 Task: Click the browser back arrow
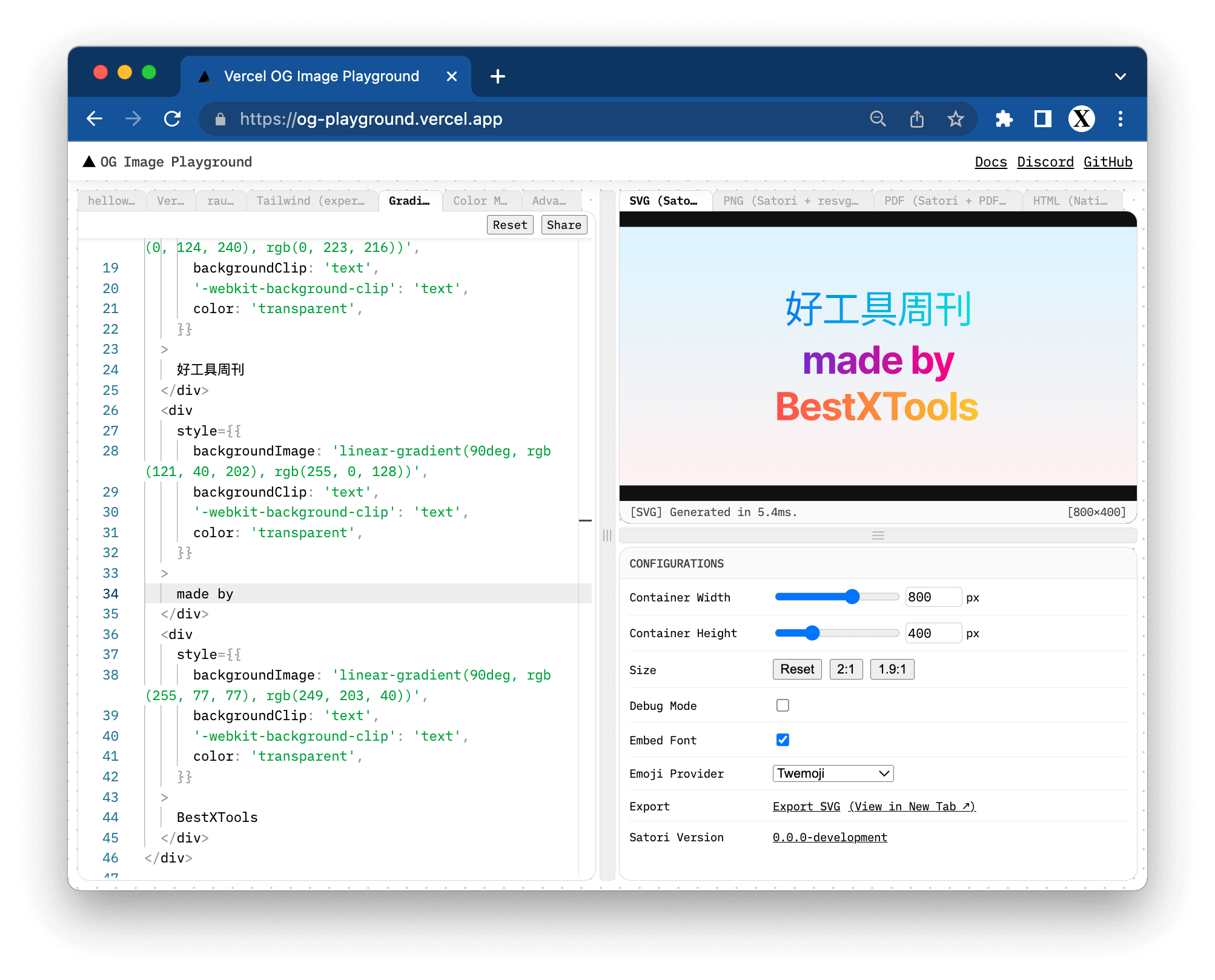[94, 119]
